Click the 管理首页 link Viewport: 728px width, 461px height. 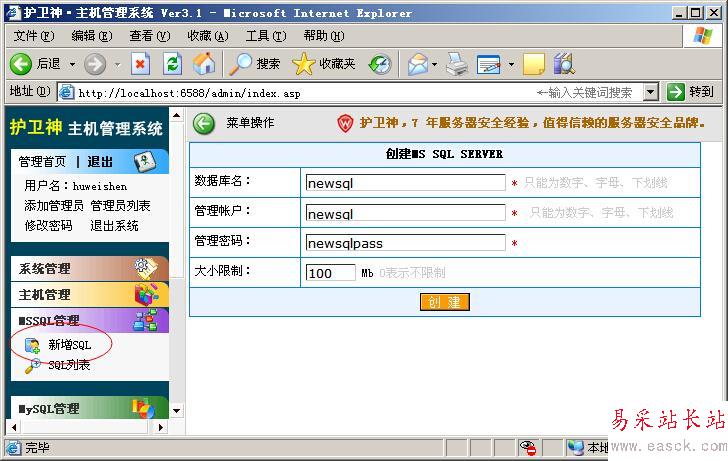click(x=42, y=162)
